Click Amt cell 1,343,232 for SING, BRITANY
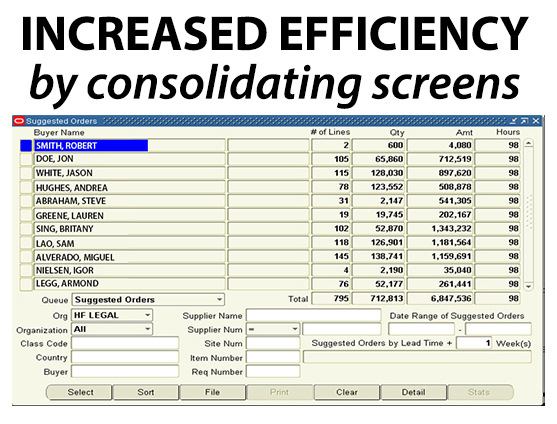 pos(440,229)
